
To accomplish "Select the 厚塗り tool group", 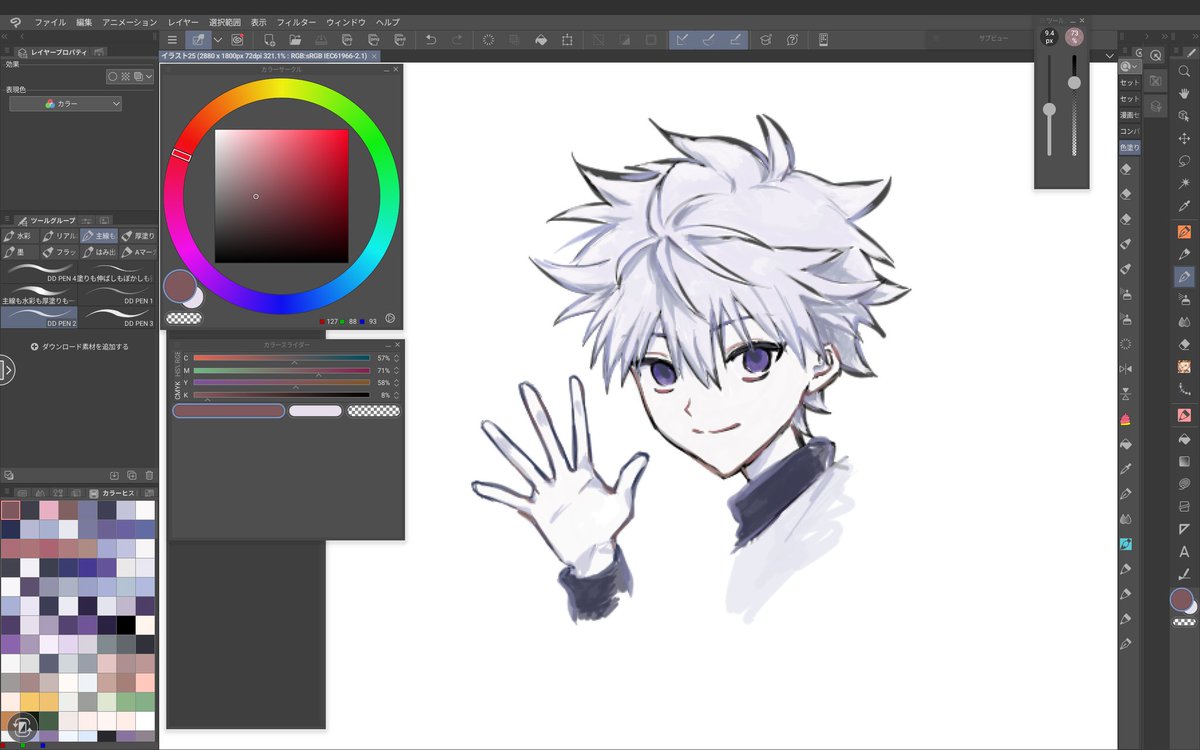I will pyautogui.click(x=138, y=236).
